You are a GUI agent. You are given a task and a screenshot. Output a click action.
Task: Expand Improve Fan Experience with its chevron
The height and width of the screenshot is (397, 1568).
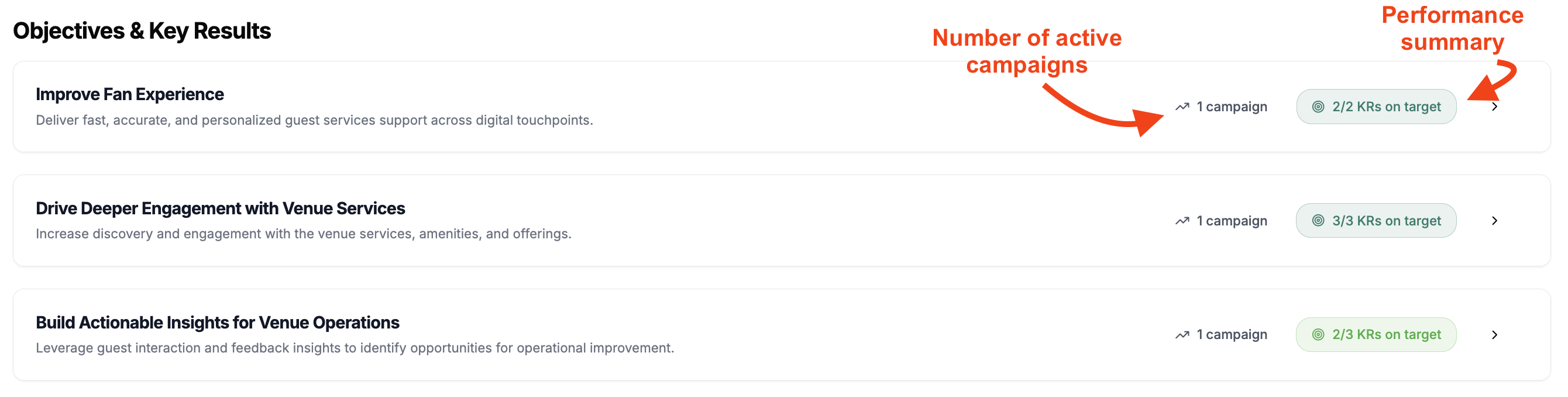tap(1494, 107)
